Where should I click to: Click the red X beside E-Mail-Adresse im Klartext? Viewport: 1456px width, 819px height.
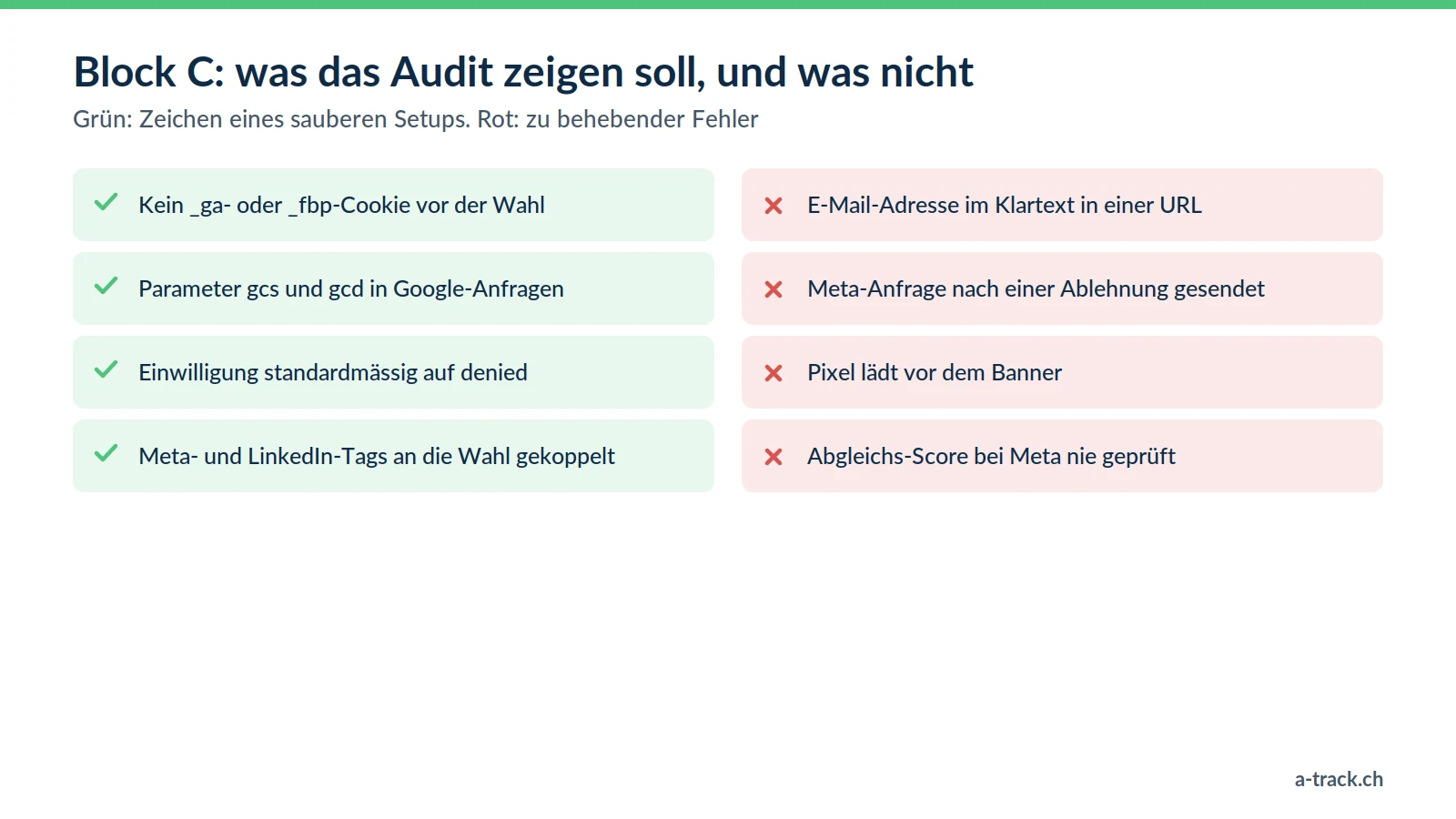click(773, 206)
